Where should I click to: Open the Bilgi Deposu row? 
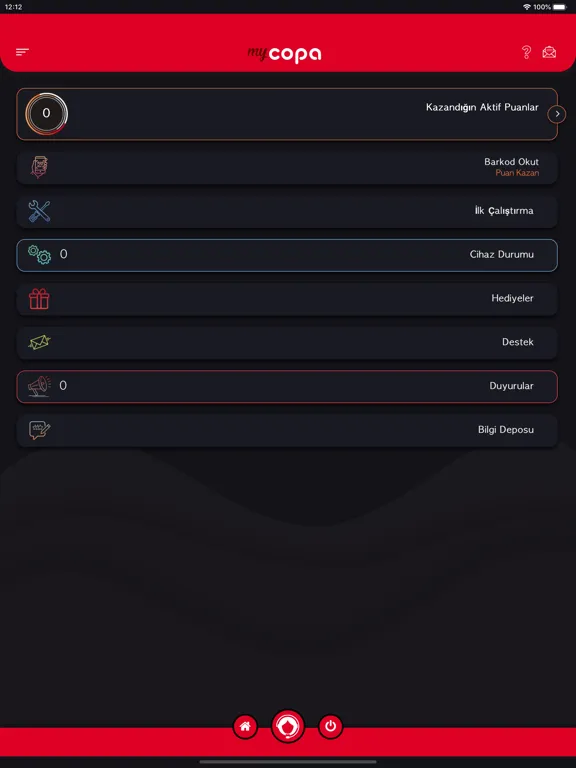(287, 430)
